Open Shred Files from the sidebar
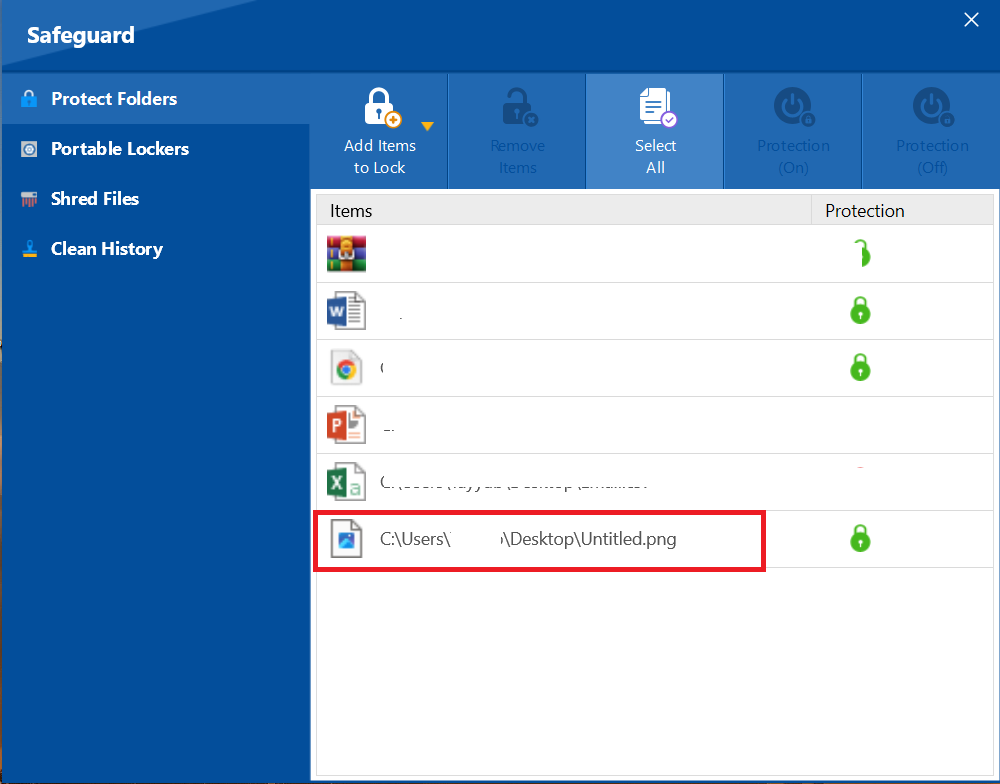Viewport: 1000px width, 784px height. point(95,199)
